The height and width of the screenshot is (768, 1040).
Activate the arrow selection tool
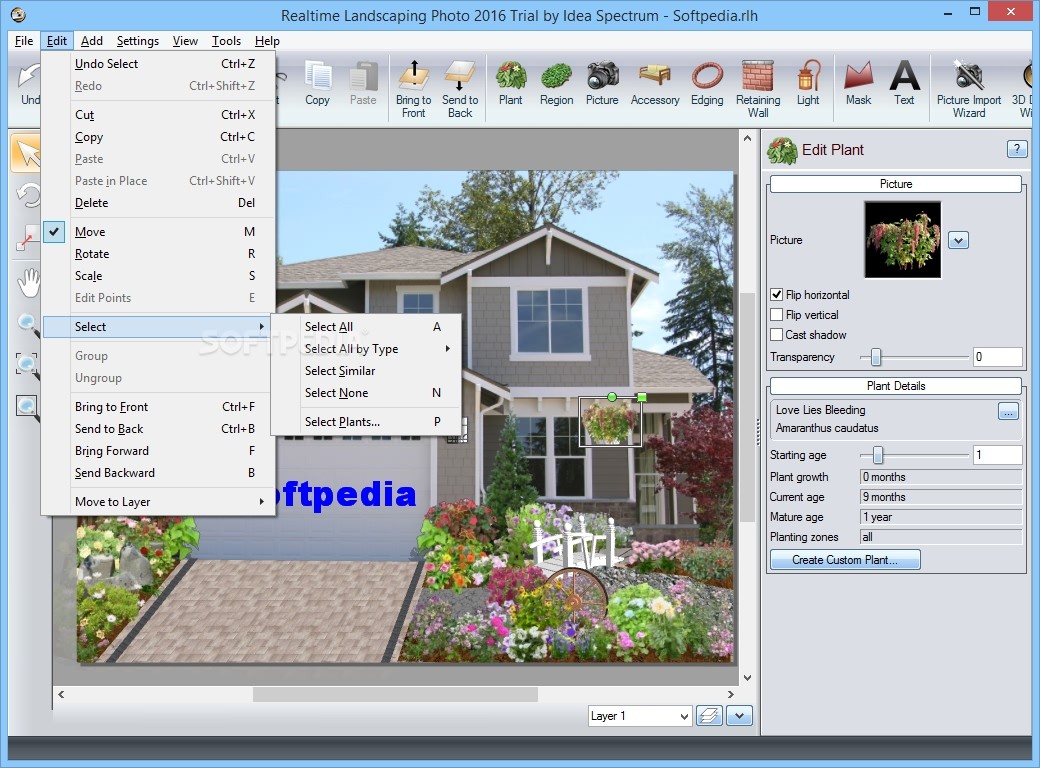[x=27, y=153]
